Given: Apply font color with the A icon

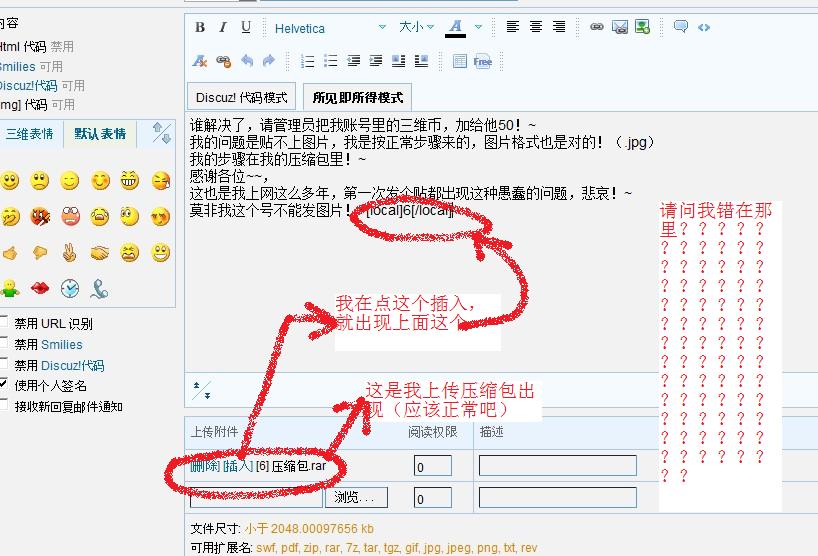Looking at the screenshot, I should (455, 27).
